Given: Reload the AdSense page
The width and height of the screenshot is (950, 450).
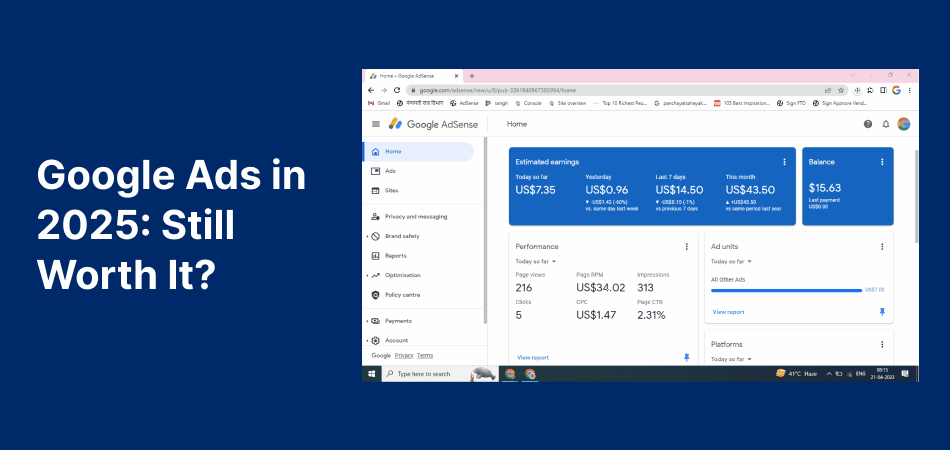Looking at the screenshot, I should click(x=397, y=90).
